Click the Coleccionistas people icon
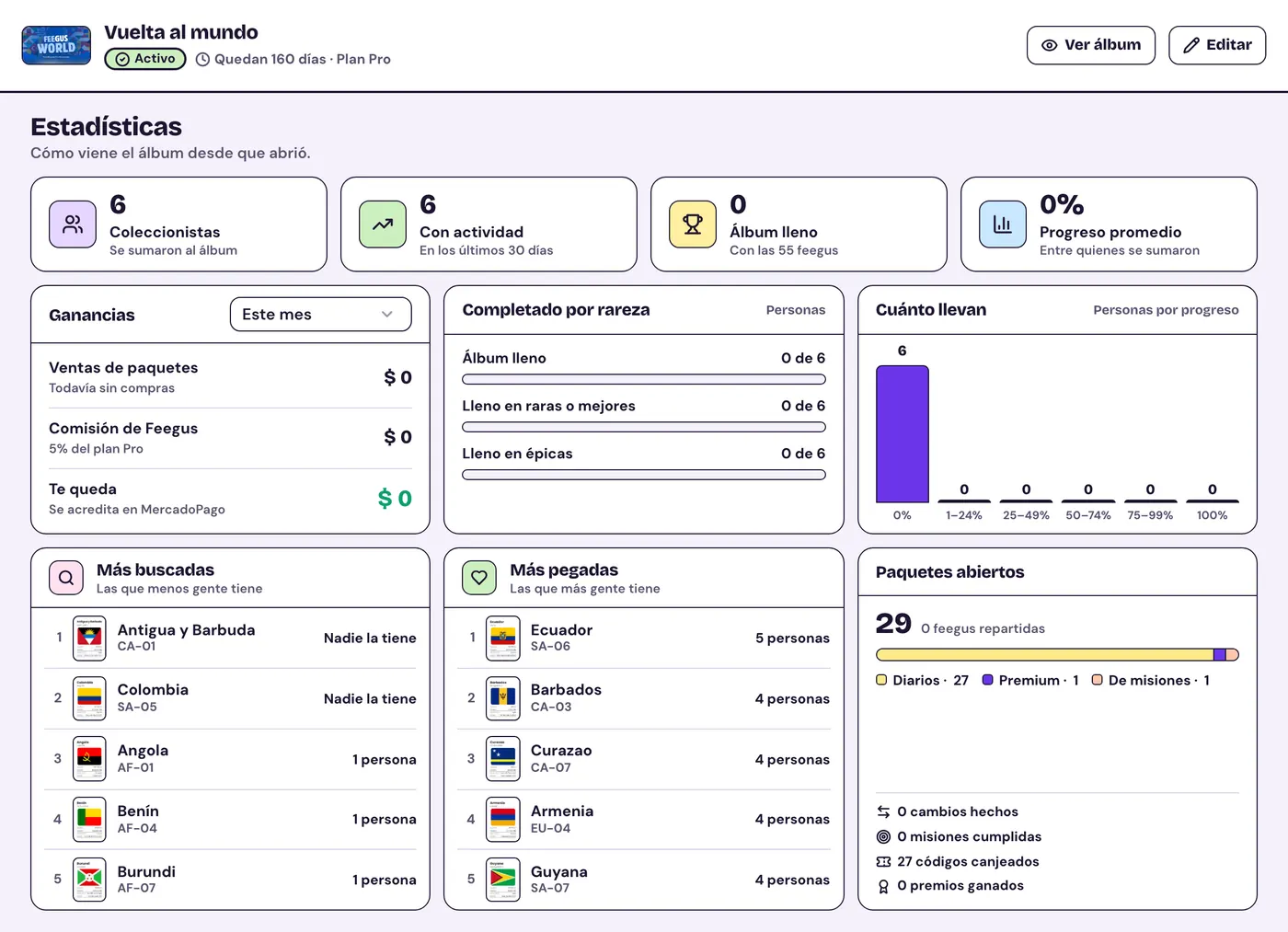This screenshot has height=932, width=1288. point(73,224)
